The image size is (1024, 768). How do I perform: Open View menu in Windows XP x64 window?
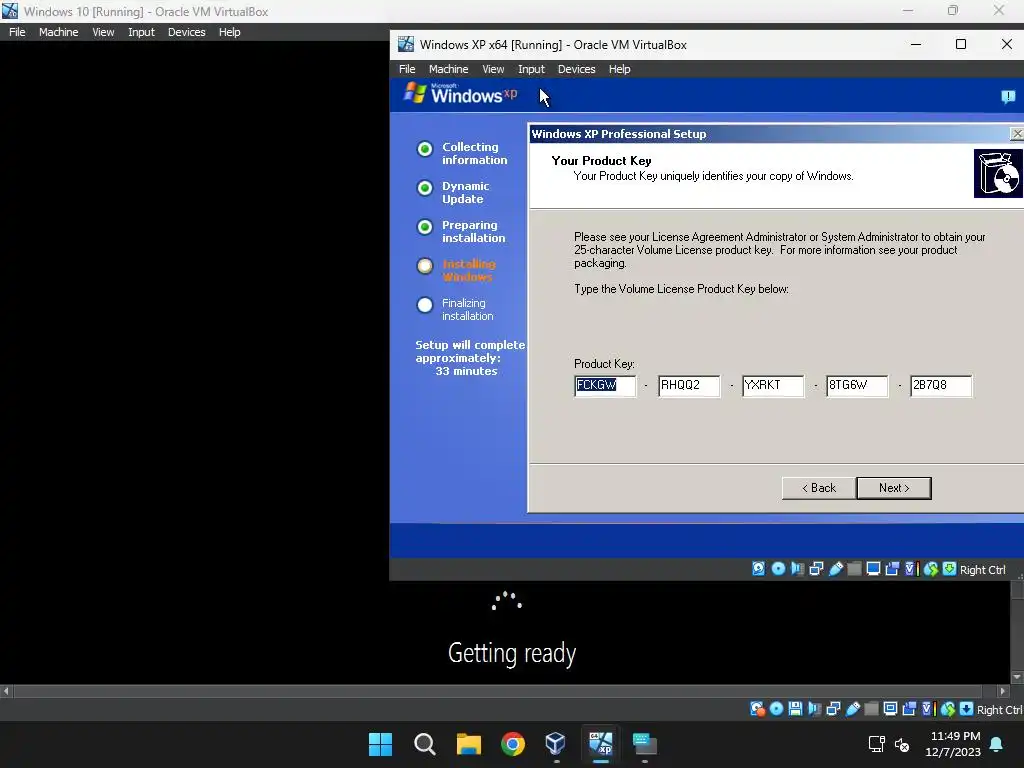pyautogui.click(x=493, y=69)
